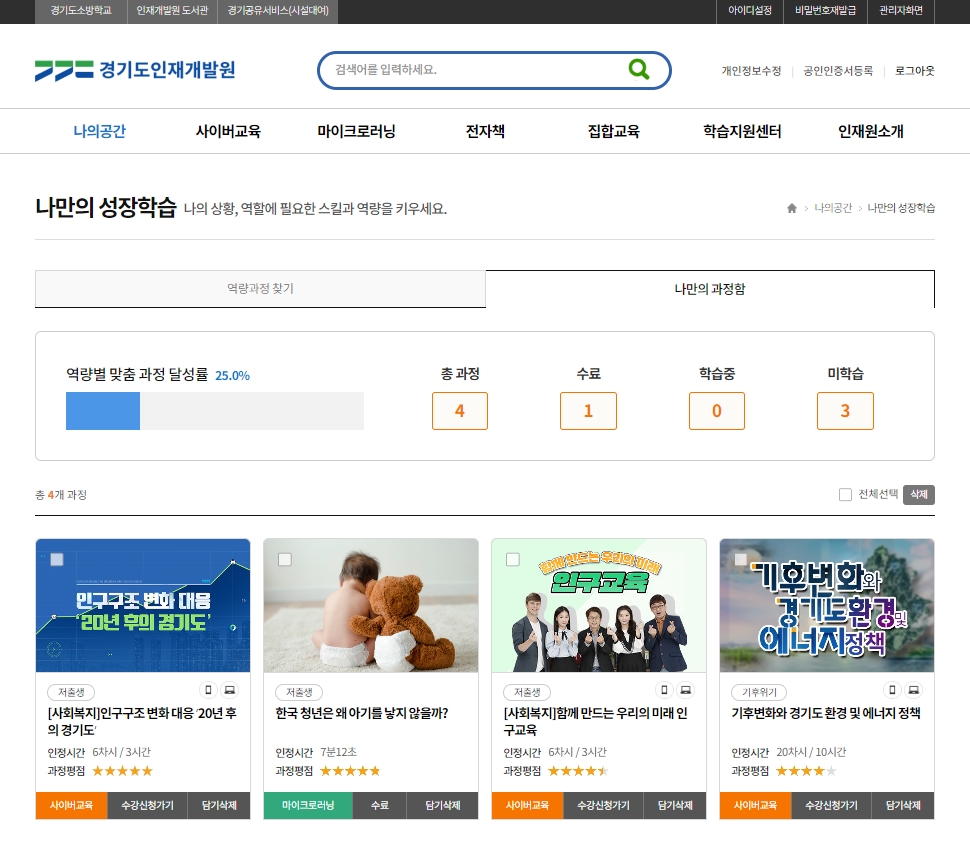Click the laptop icon on the 인구교육 card
Viewport: 970px width, 843px height.
click(x=686, y=690)
